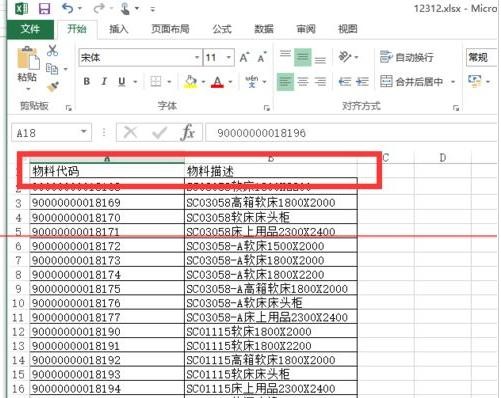Click the cancel X icon in formula bar
Image resolution: width=501 pixels, height=398 pixels.
pyautogui.click(x=130, y=133)
